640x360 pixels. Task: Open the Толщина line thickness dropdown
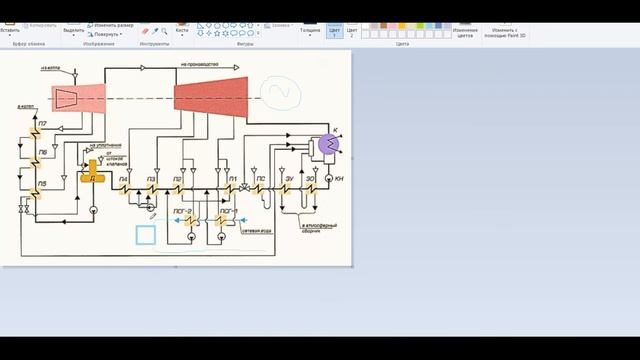310,32
